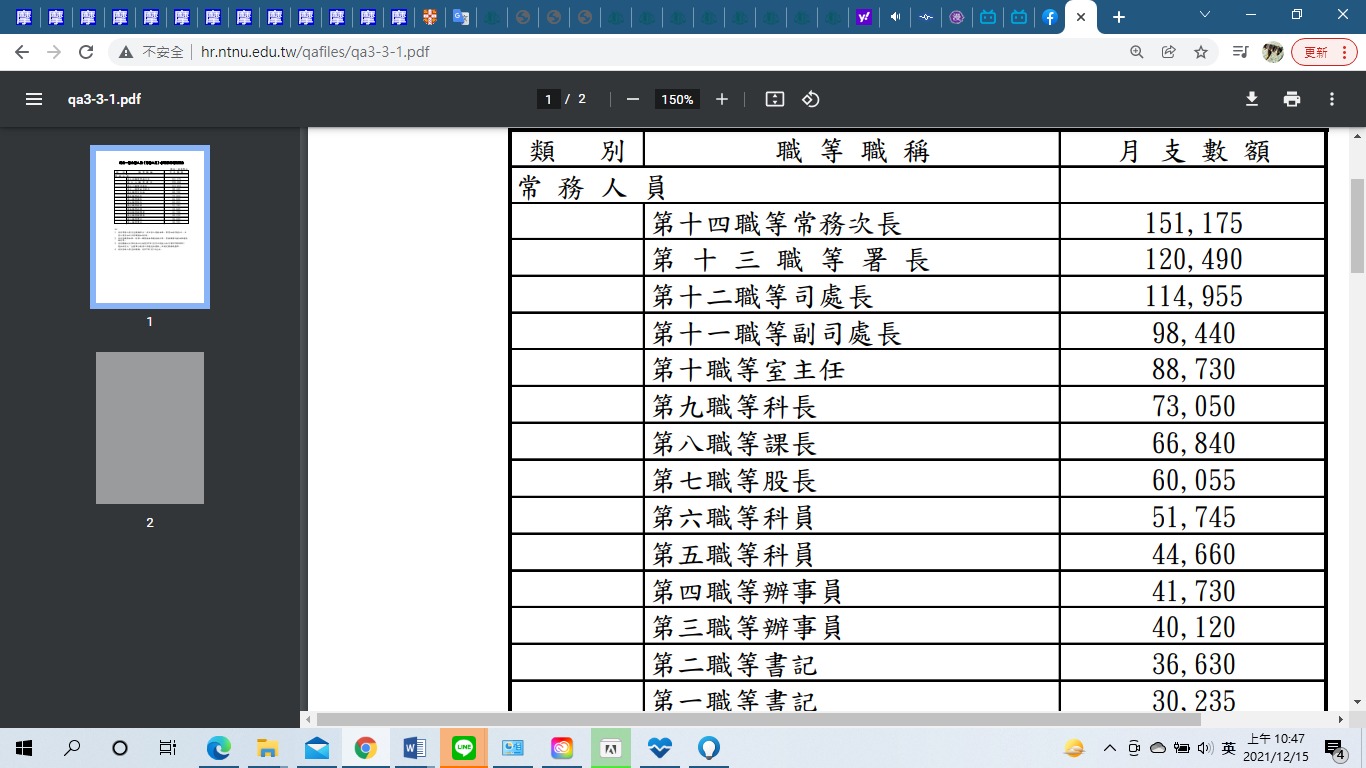Reload the current page
Screen dimensions: 1366x768
(86, 52)
